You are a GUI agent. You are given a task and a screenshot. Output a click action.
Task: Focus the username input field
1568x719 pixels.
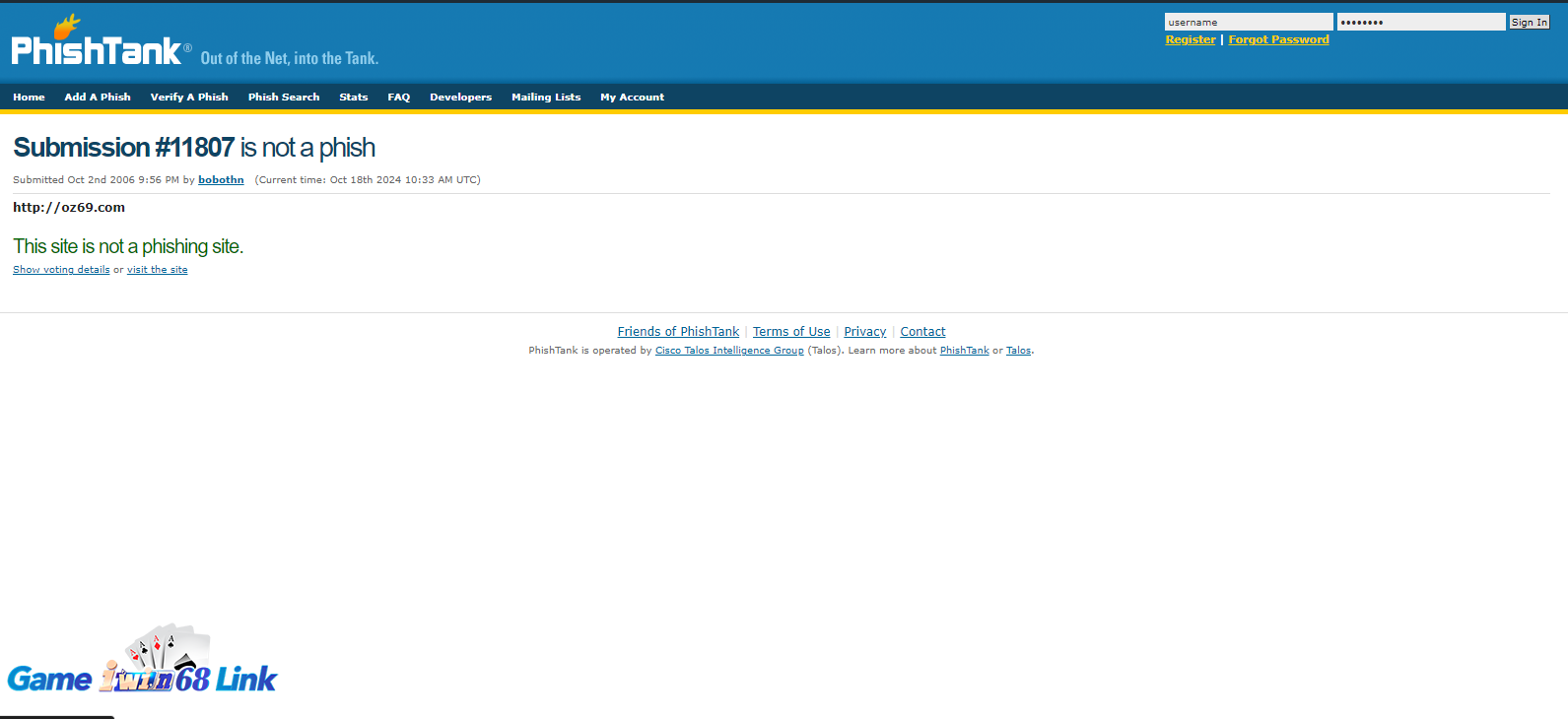(x=1248, y=22)
